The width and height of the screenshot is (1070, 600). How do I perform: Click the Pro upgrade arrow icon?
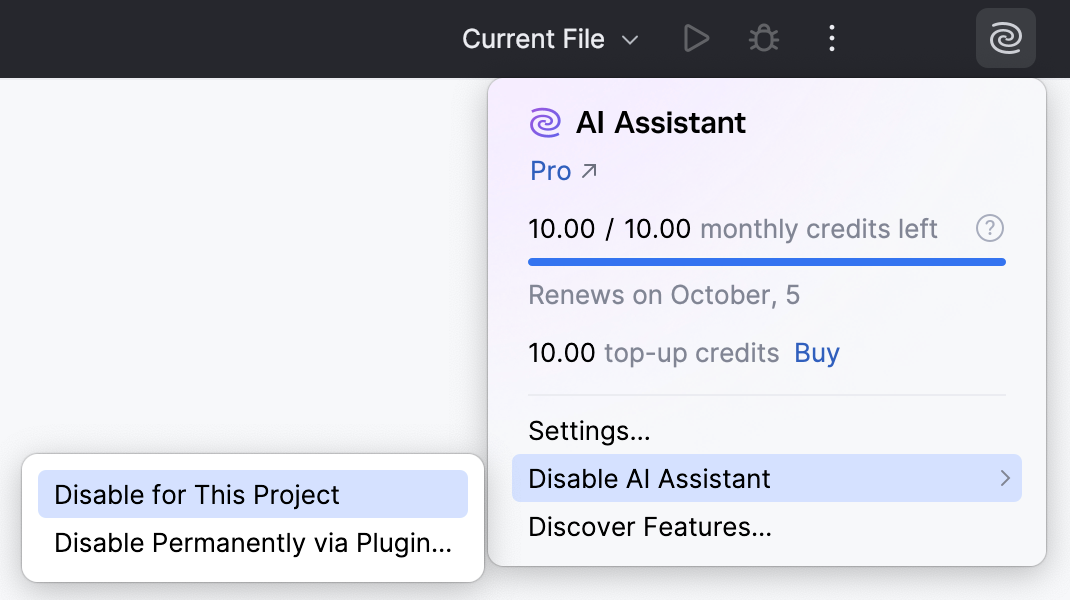pos(588,169)
